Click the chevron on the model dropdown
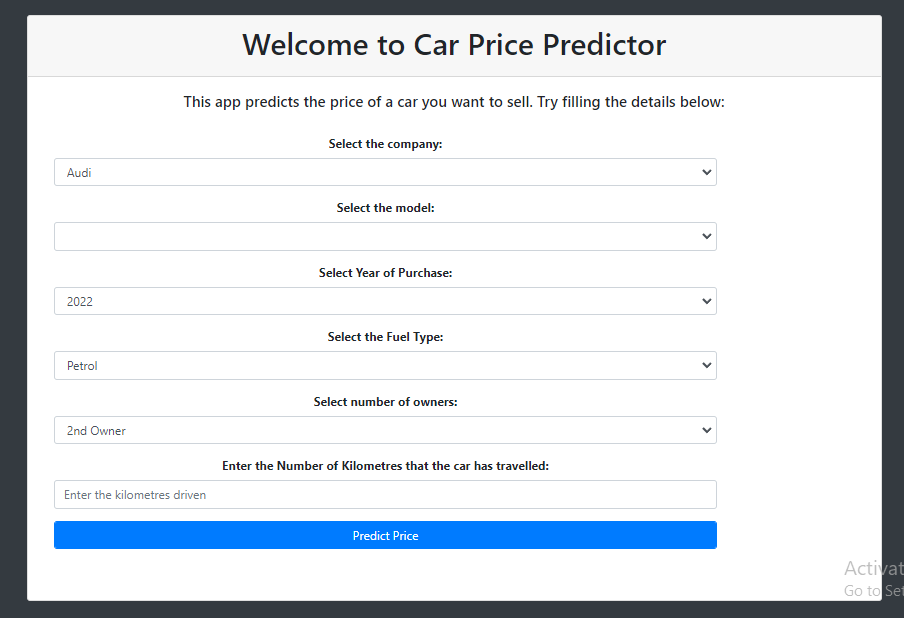 707,236
